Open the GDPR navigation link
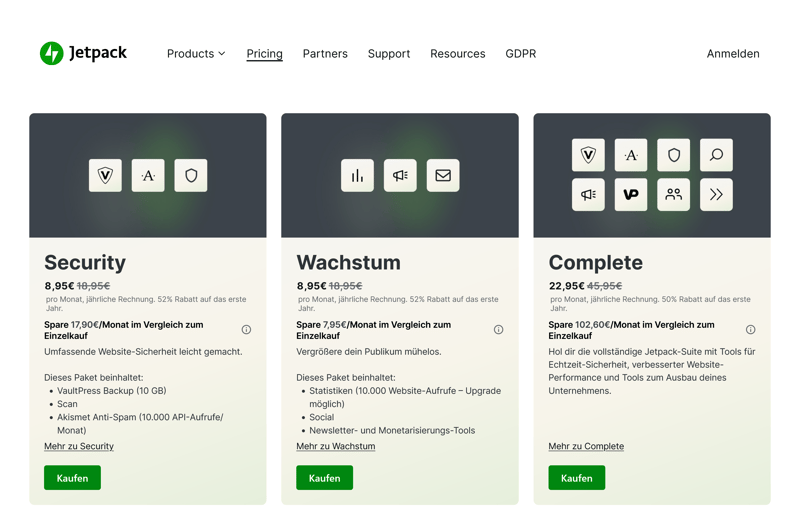The image size is (800, 513). pyautogui.click(x=520, y=54)
